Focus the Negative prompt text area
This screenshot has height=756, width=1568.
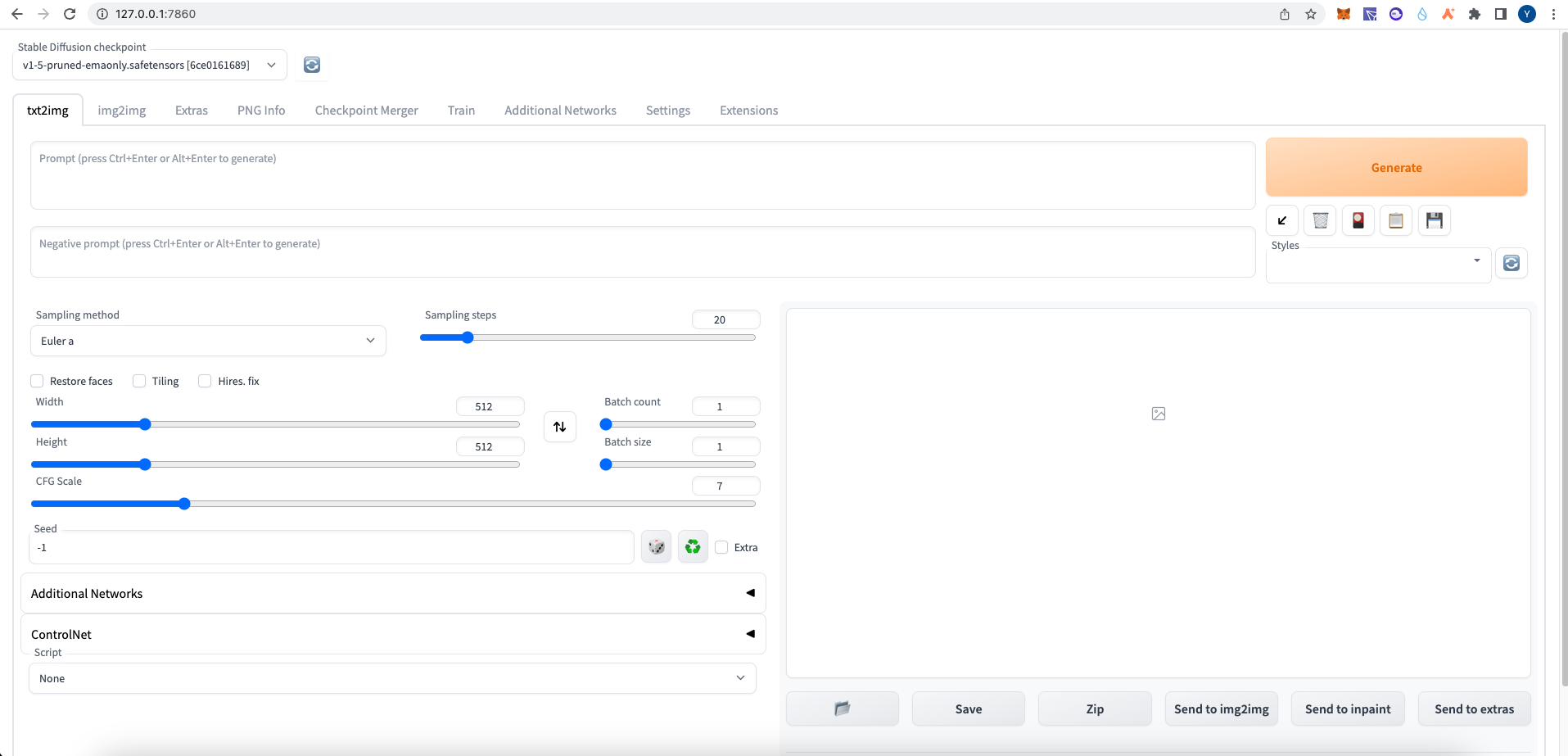click(x=643, y=252)
